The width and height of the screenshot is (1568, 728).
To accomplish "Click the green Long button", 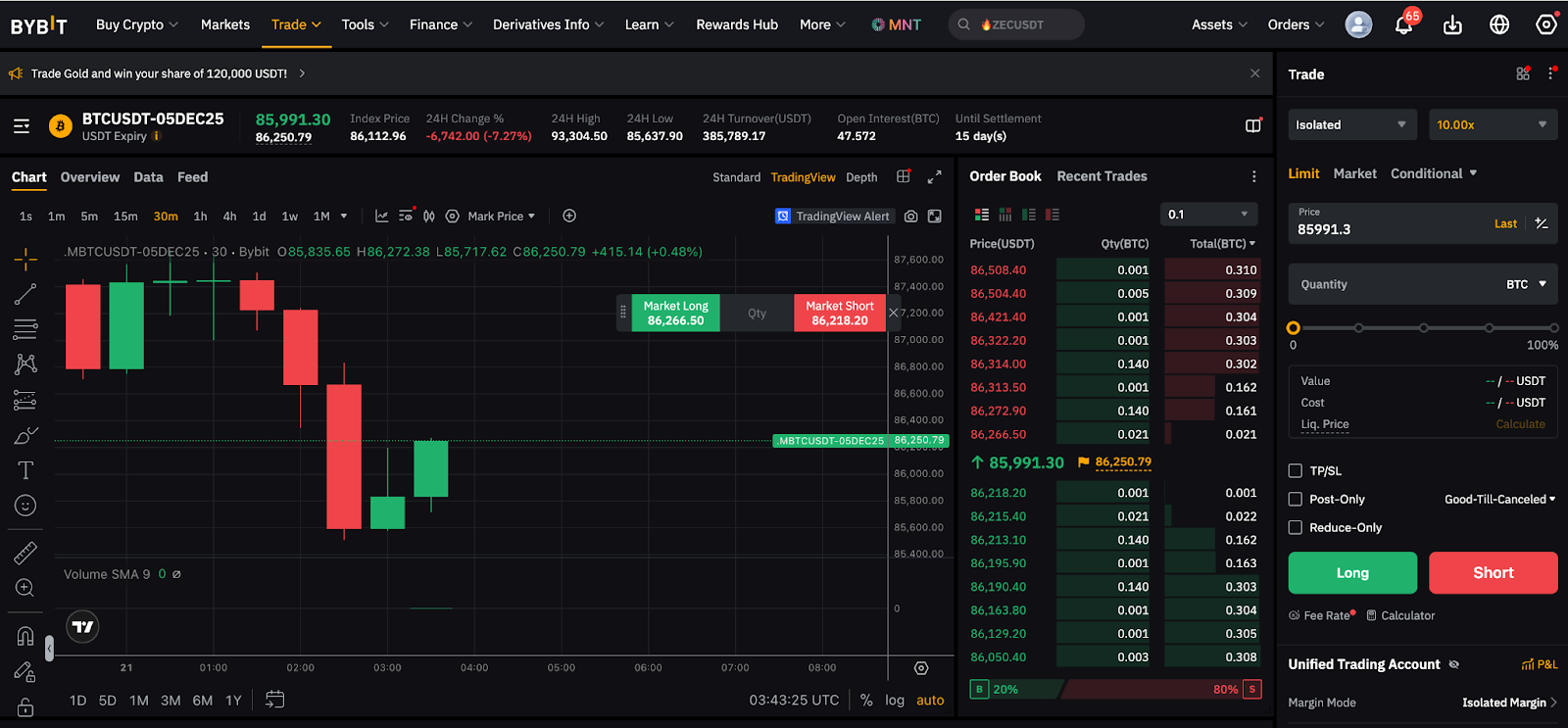I will coord(1351,573).
